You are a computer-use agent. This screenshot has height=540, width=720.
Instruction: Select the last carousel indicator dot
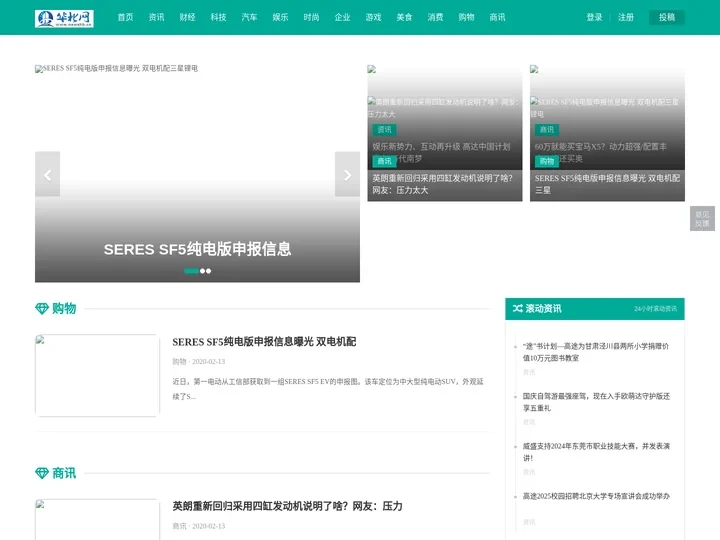(208, 271)
